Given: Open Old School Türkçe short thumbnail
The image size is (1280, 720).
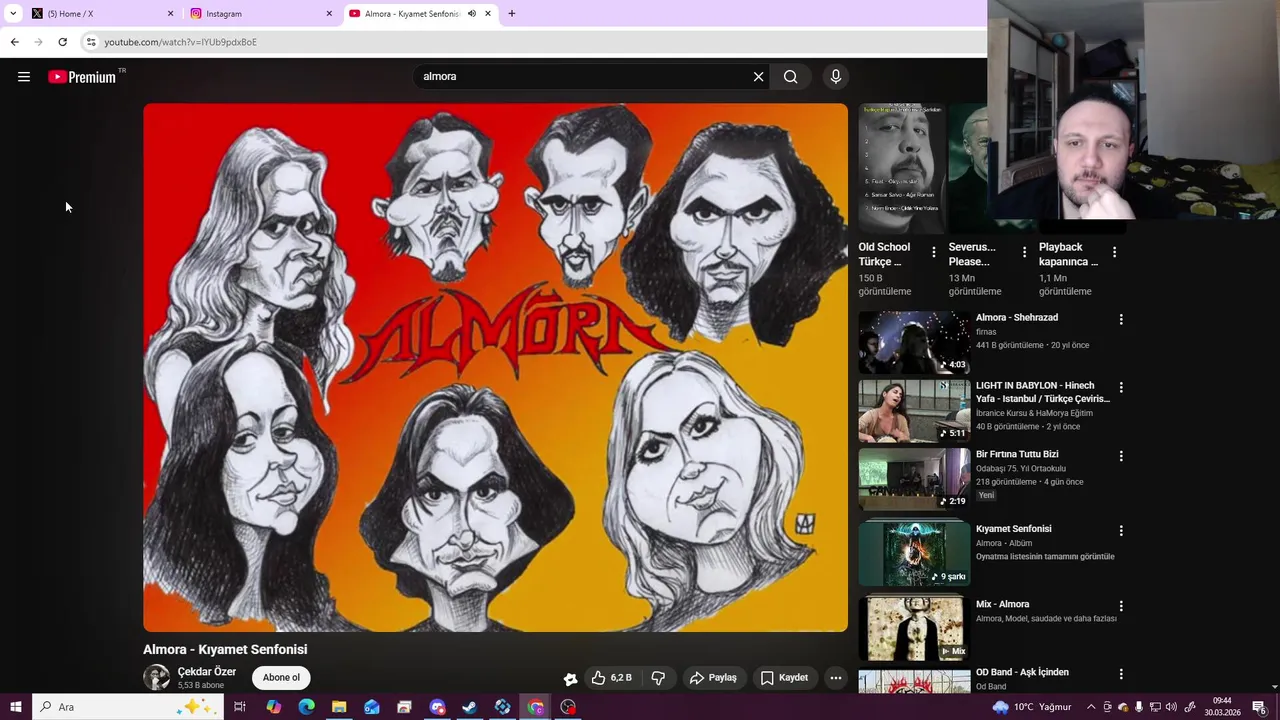Looking at the screenshot, I should [901, 167].
